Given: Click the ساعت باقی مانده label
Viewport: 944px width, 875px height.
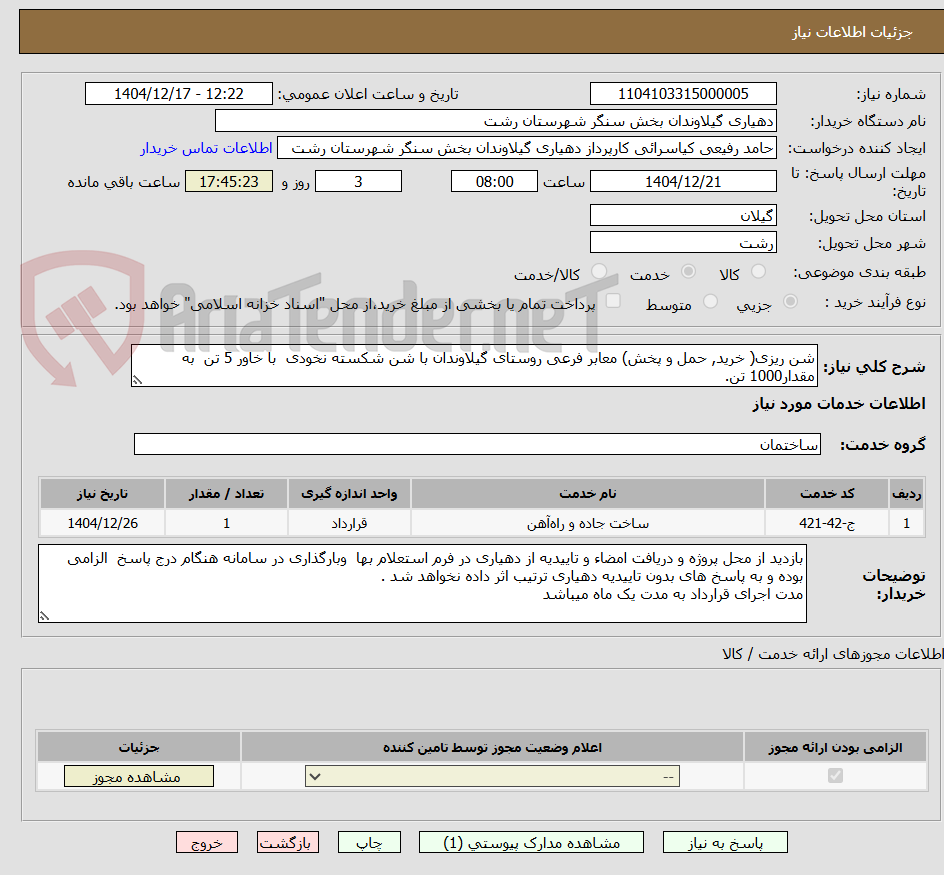Looking at the screenshot, I should click(x=123, y=182).
